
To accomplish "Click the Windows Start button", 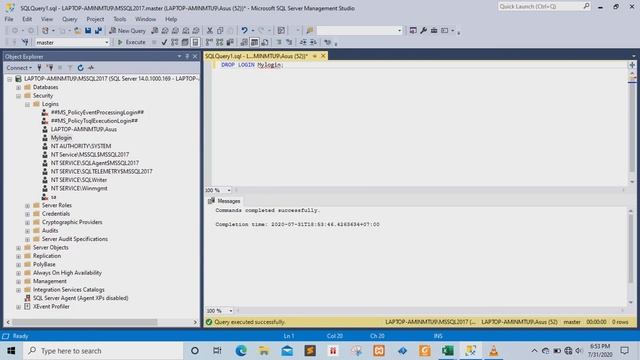I will 11,351.
